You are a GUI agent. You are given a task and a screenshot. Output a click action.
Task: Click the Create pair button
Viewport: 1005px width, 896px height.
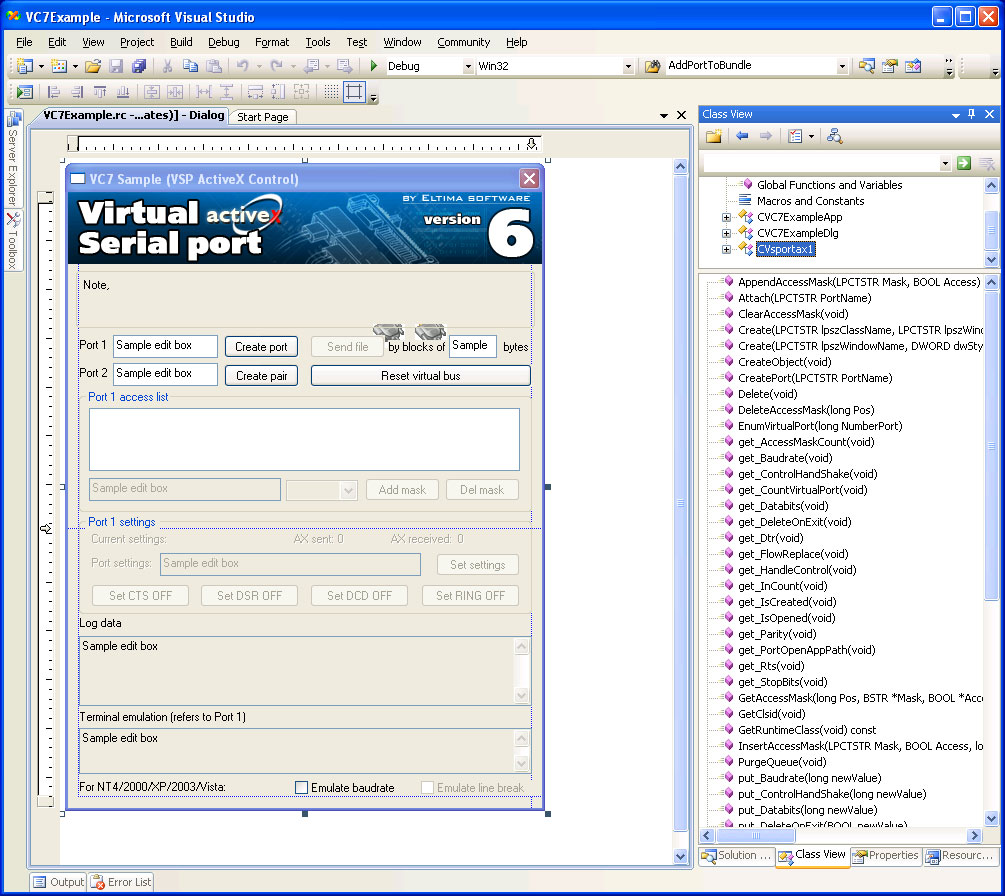(262, 376)
